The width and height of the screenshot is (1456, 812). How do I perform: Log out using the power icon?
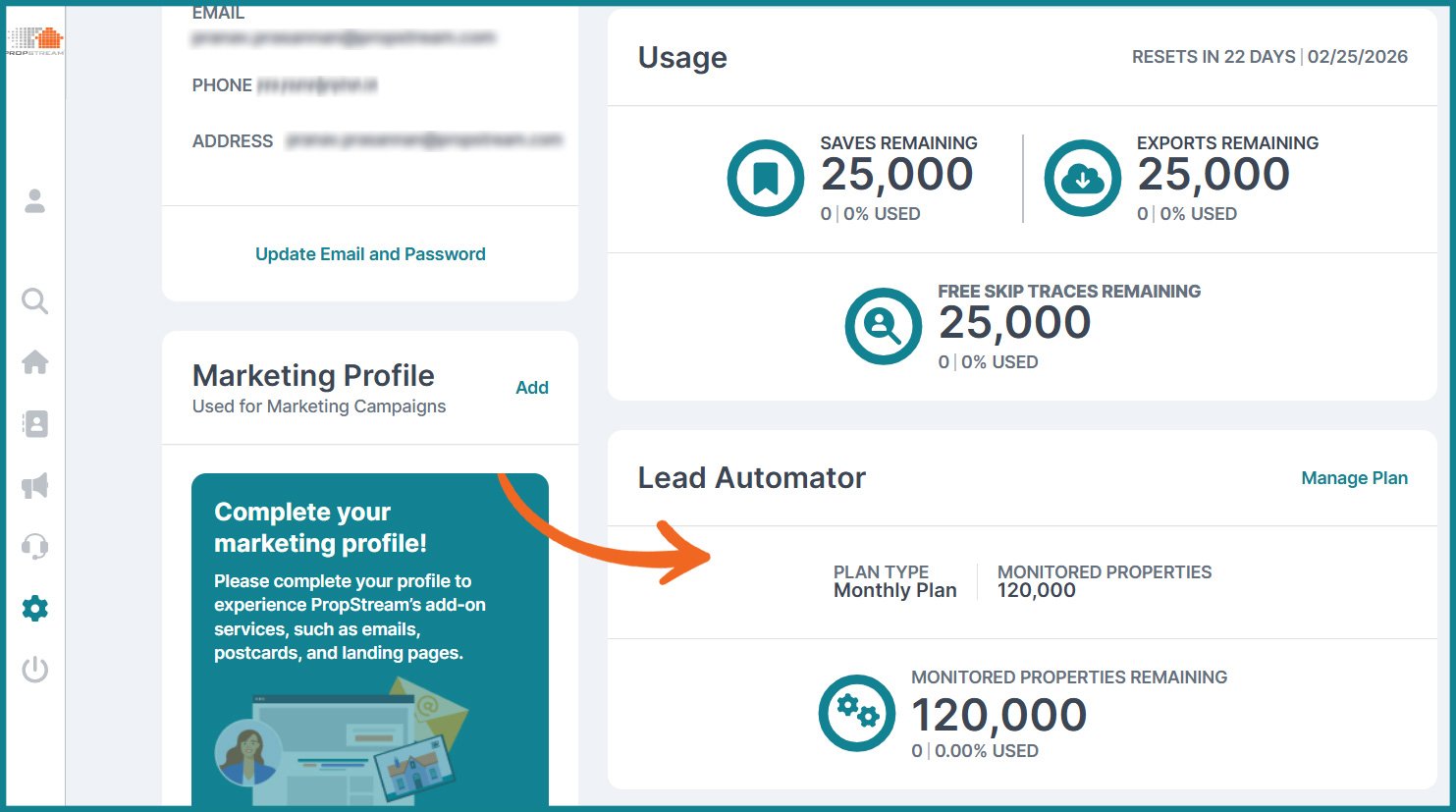tap(34, 669)
